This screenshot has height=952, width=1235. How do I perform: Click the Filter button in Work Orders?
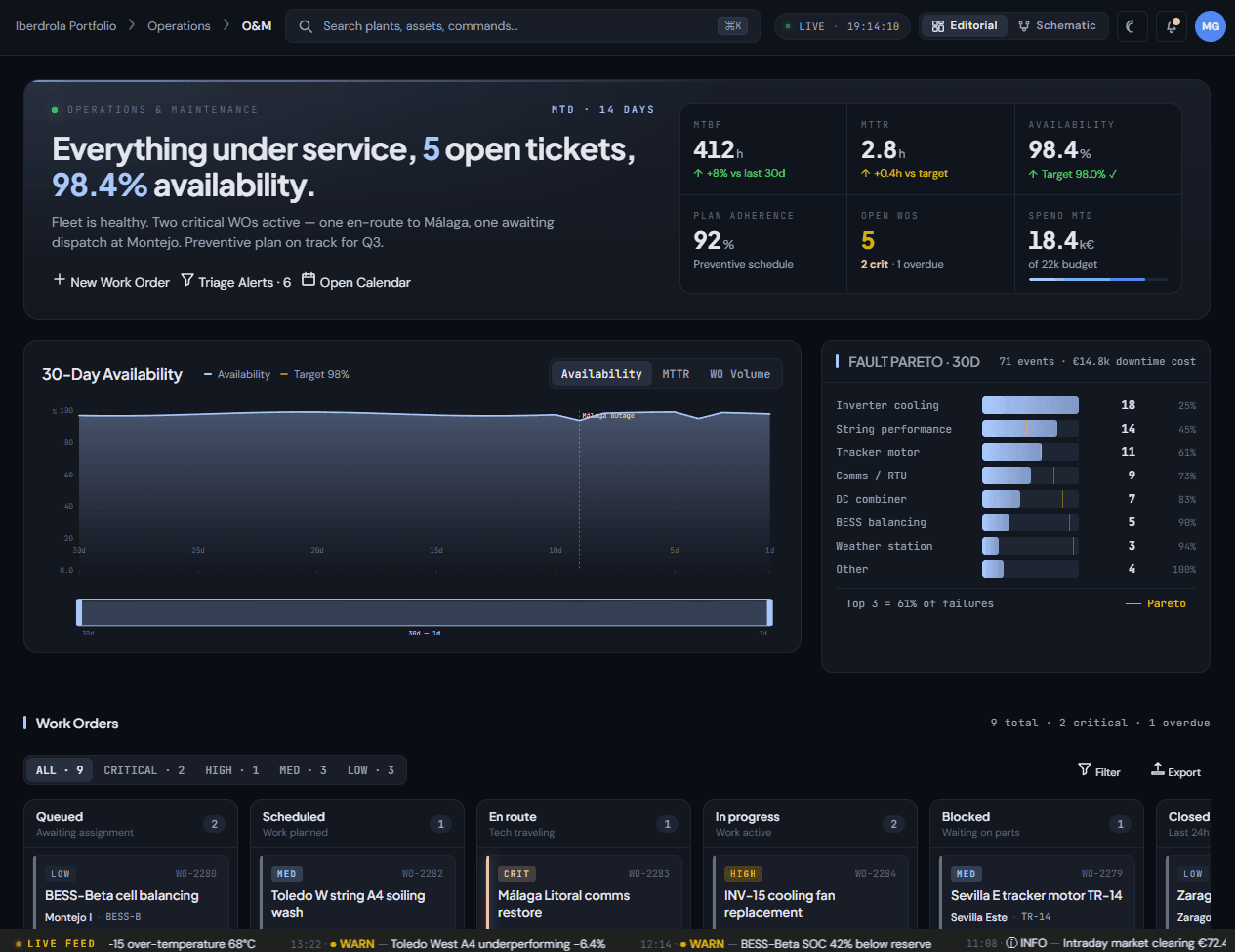click(1099, 771)
